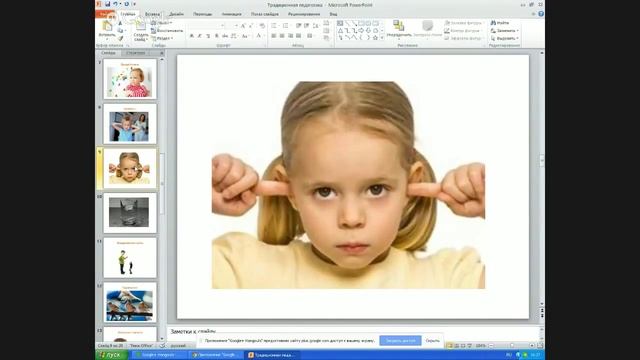This screenshot has width=640, height=360.
Task: Toggle justify text alignment
Action: pos(298,36)
